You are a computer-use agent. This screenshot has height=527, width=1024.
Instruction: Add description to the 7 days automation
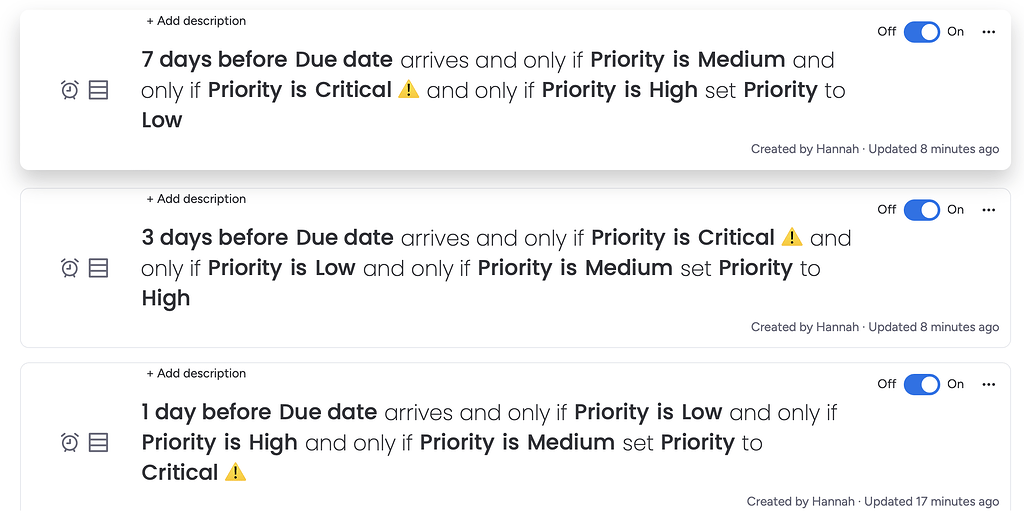pyautogui.click(x=196, y=21)
